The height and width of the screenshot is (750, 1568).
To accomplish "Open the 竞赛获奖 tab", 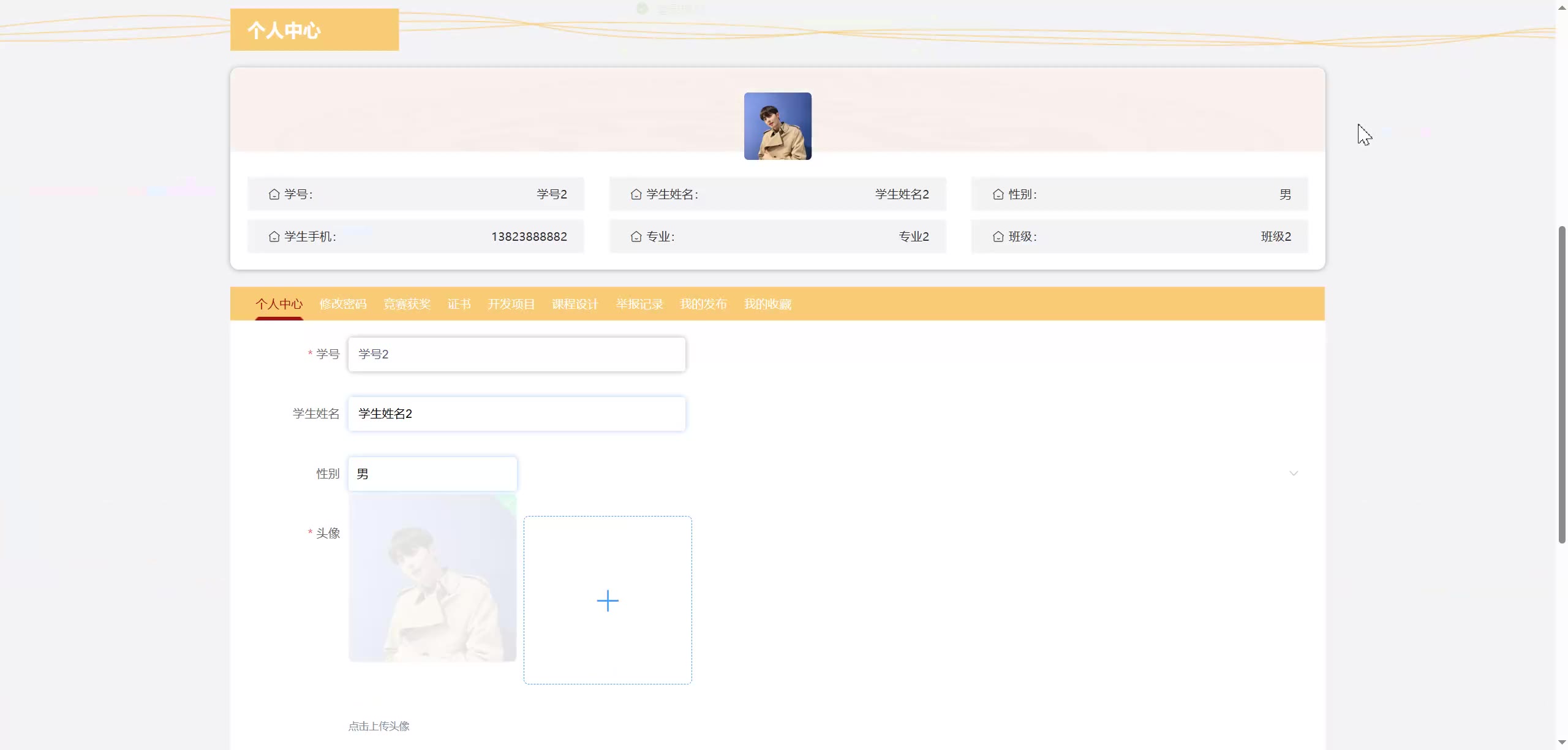I will click(x=407, y=304).
